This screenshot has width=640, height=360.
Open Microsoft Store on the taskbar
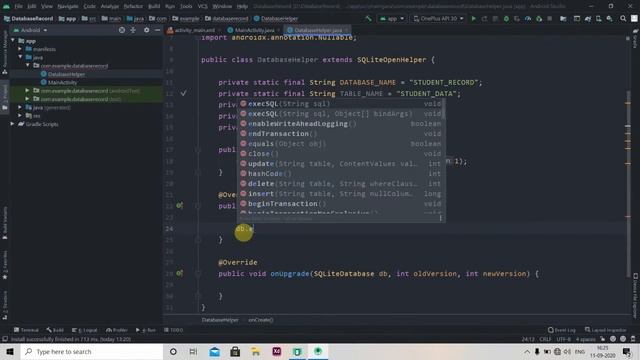pos(235,351)
